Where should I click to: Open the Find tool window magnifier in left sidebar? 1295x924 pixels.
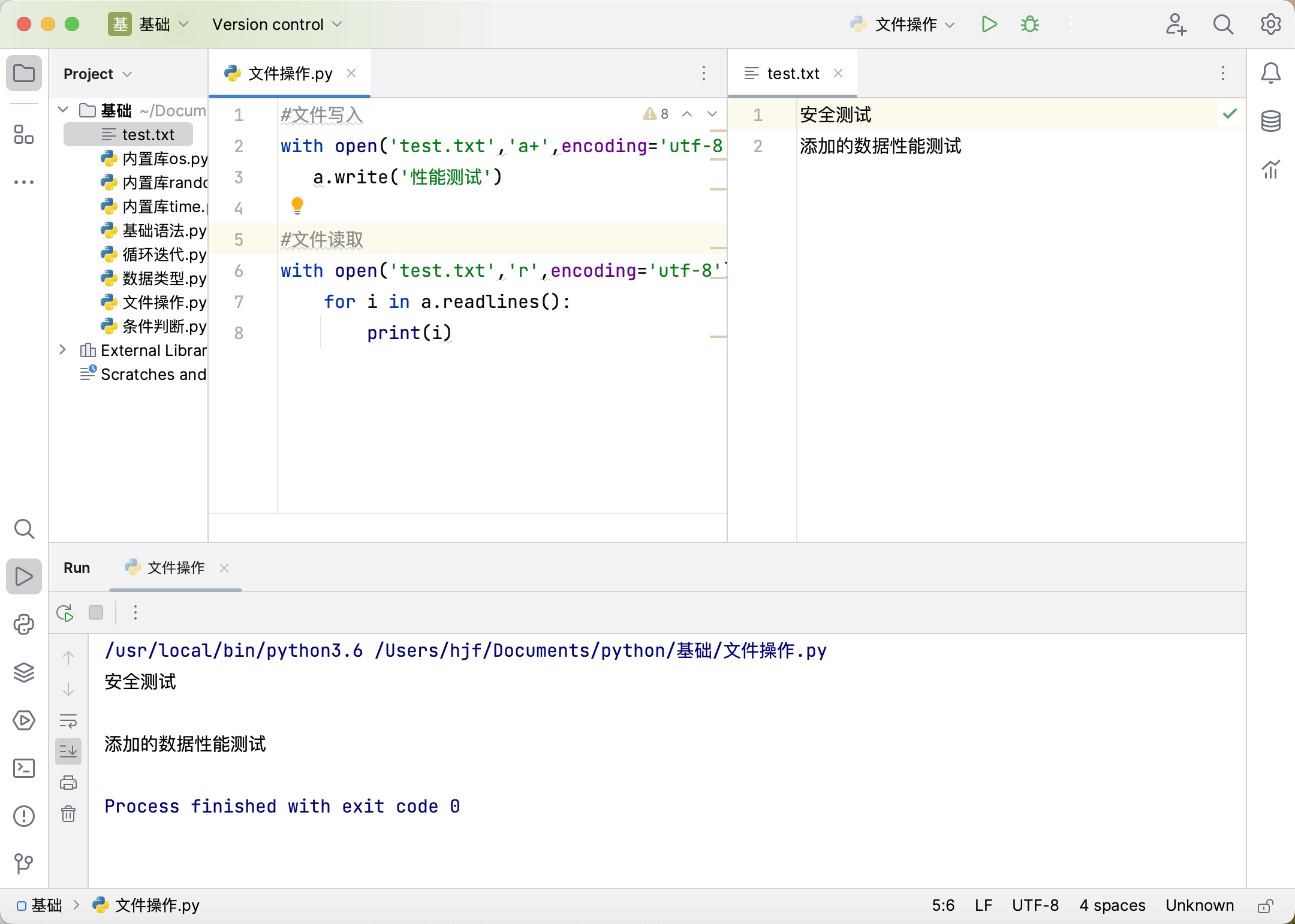(24, 529)
